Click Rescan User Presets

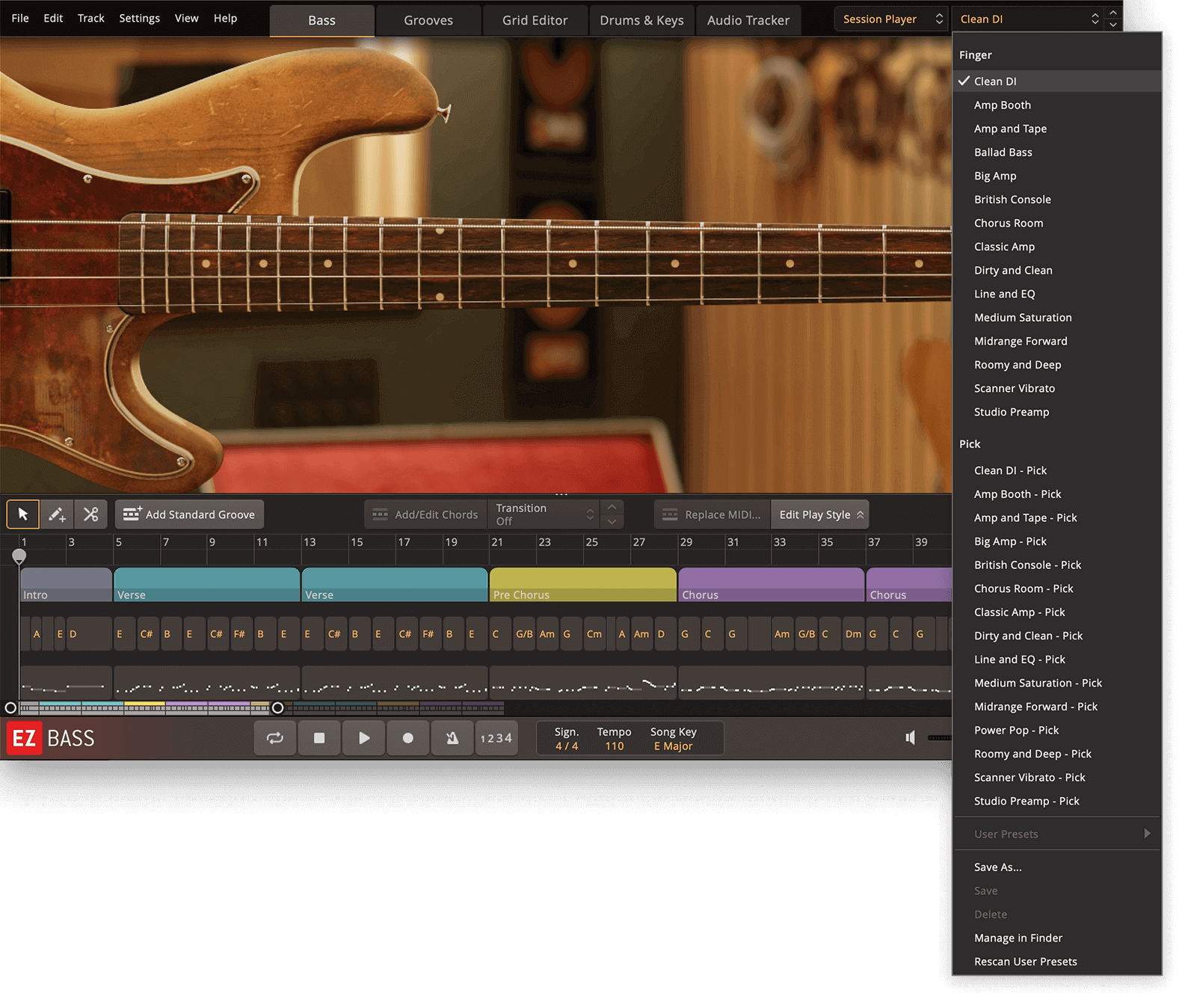[x=1057, y=962]
